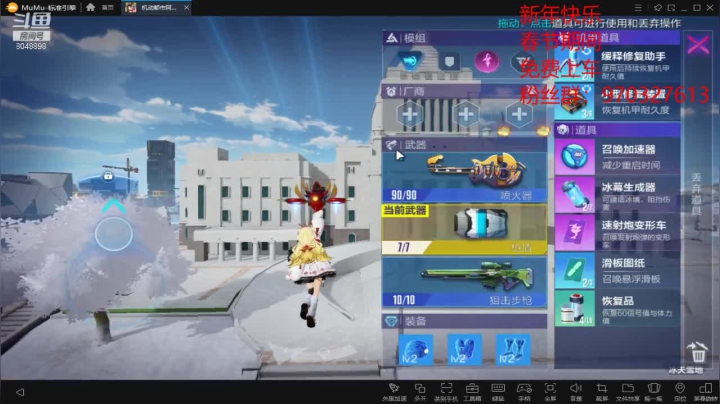Click the lv2 helmet equipment
The image size is (720, 404).
pyautogui.click(x=416, y=350)
